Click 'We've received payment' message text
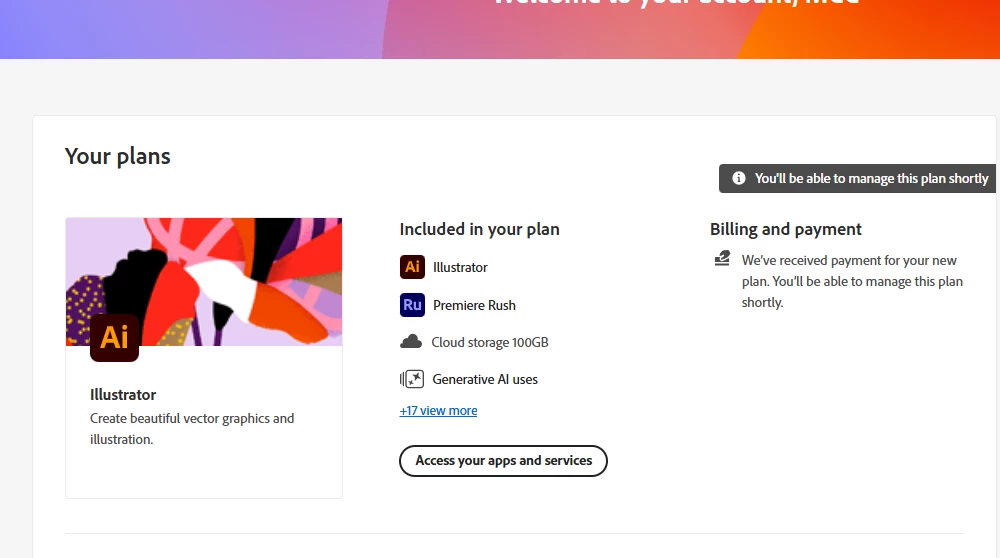This screenshot has width=1000, height=558. click(852, 281)
